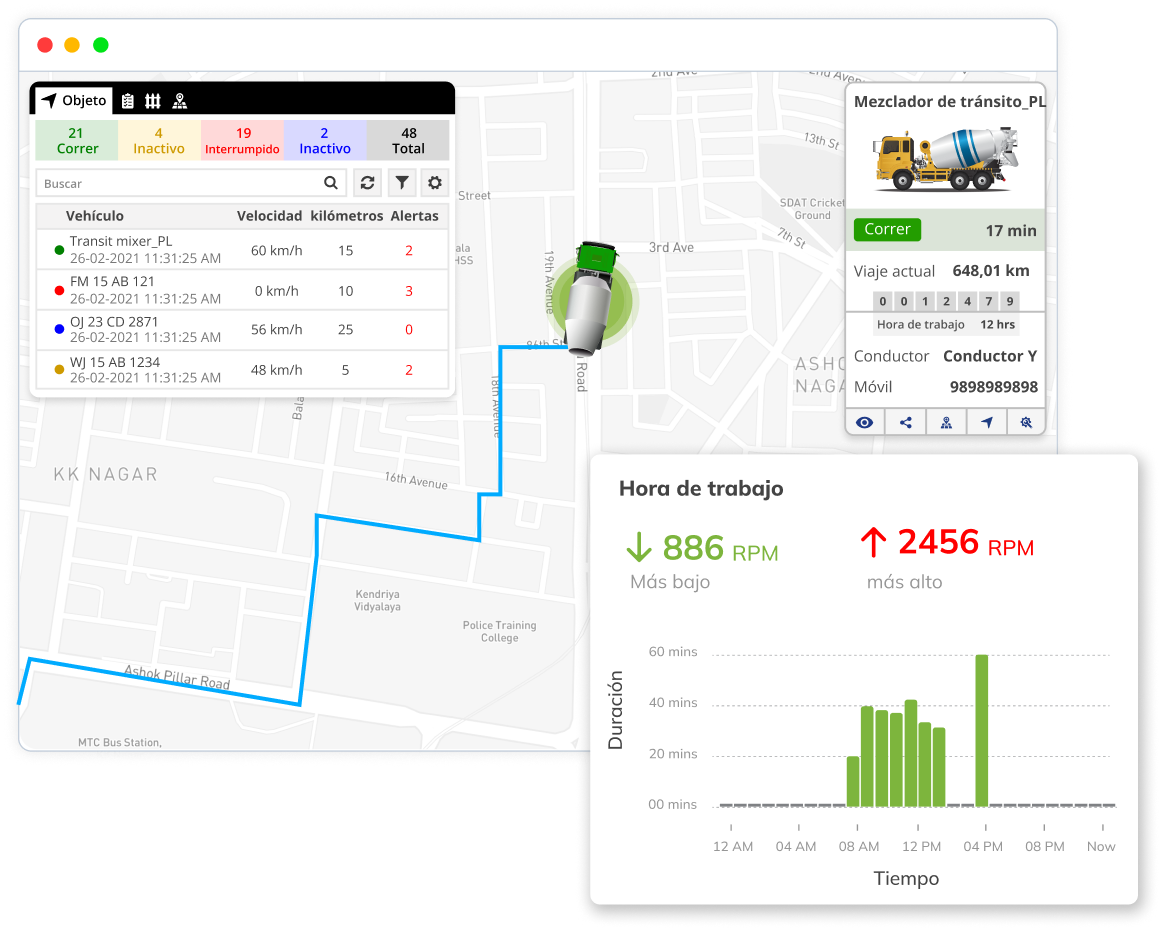Image resolution: width=1159 pixels, height=928 pixels.
Task: Click the Mezclador de tránsito_PL title
Action: click(949, 101)
